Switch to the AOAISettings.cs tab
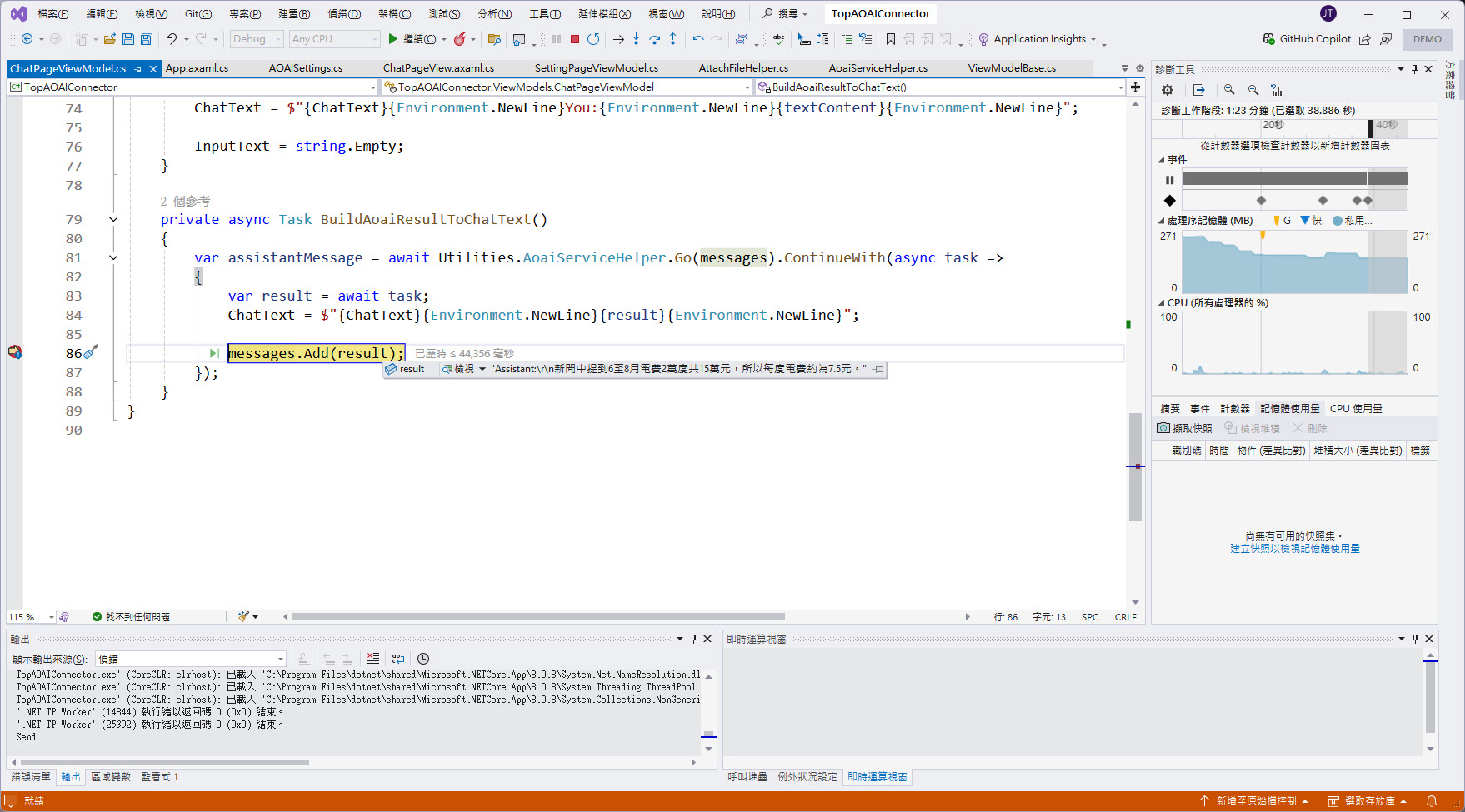 coord(306,68)
